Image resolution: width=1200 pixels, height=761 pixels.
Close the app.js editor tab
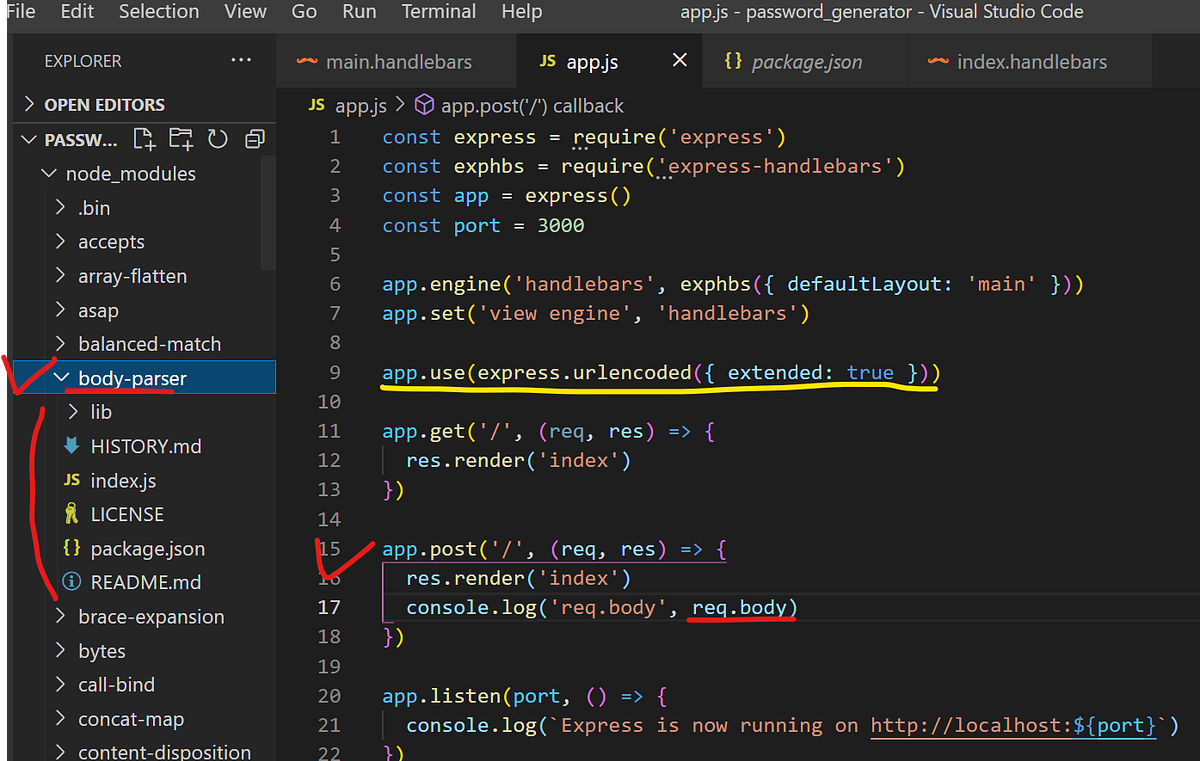(680, 59)
